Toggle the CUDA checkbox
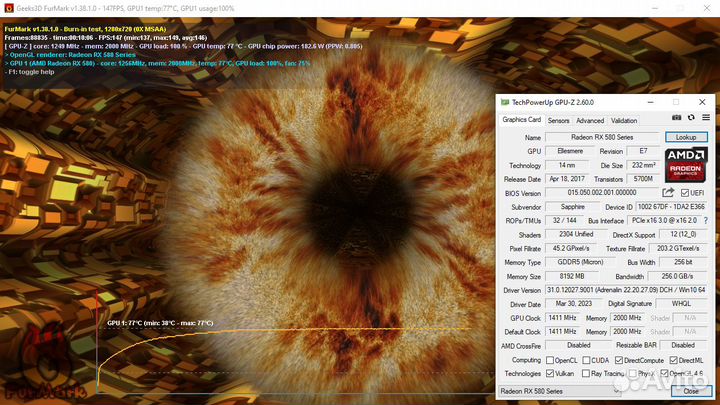Viewport: 720px width, 405px height. 586,360
